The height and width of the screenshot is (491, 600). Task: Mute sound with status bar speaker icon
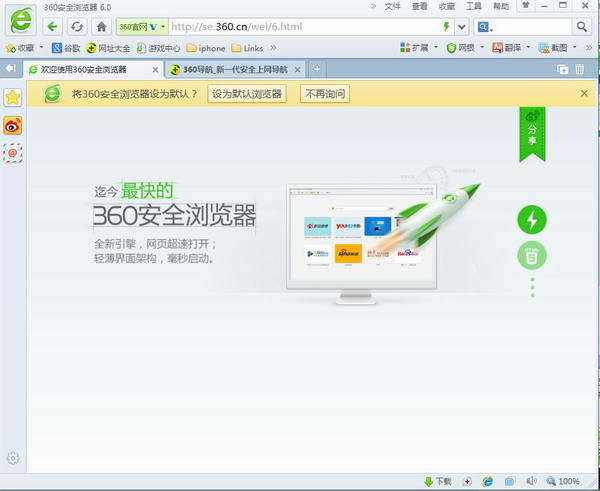pyautogui.click(x=531, y=481)
